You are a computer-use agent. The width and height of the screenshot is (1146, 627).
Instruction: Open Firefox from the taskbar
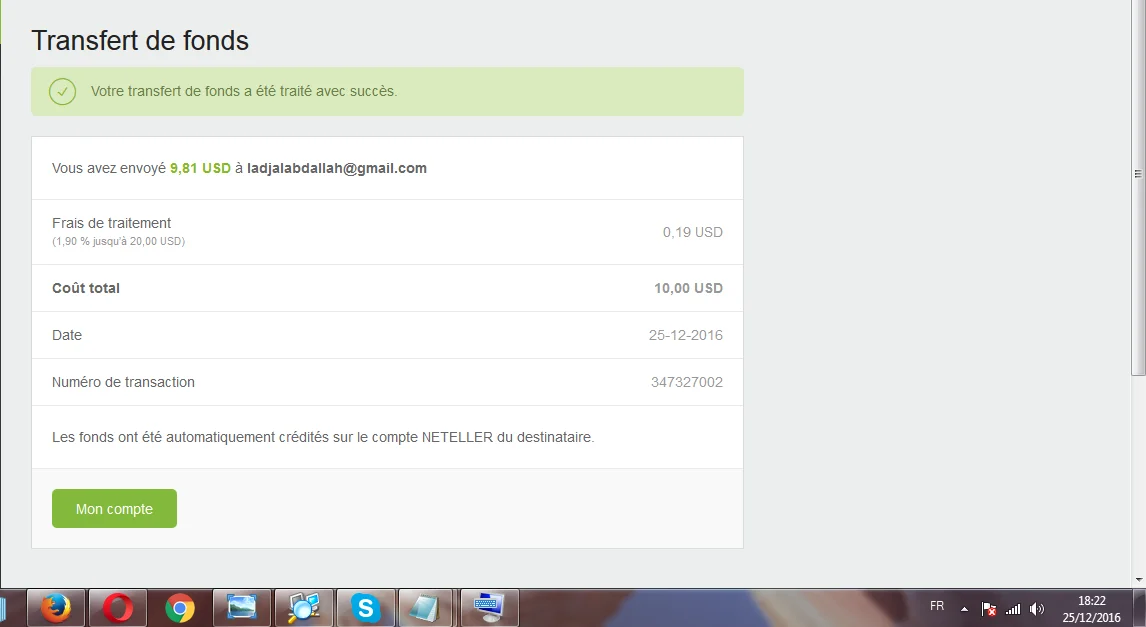tap(56, 607)
